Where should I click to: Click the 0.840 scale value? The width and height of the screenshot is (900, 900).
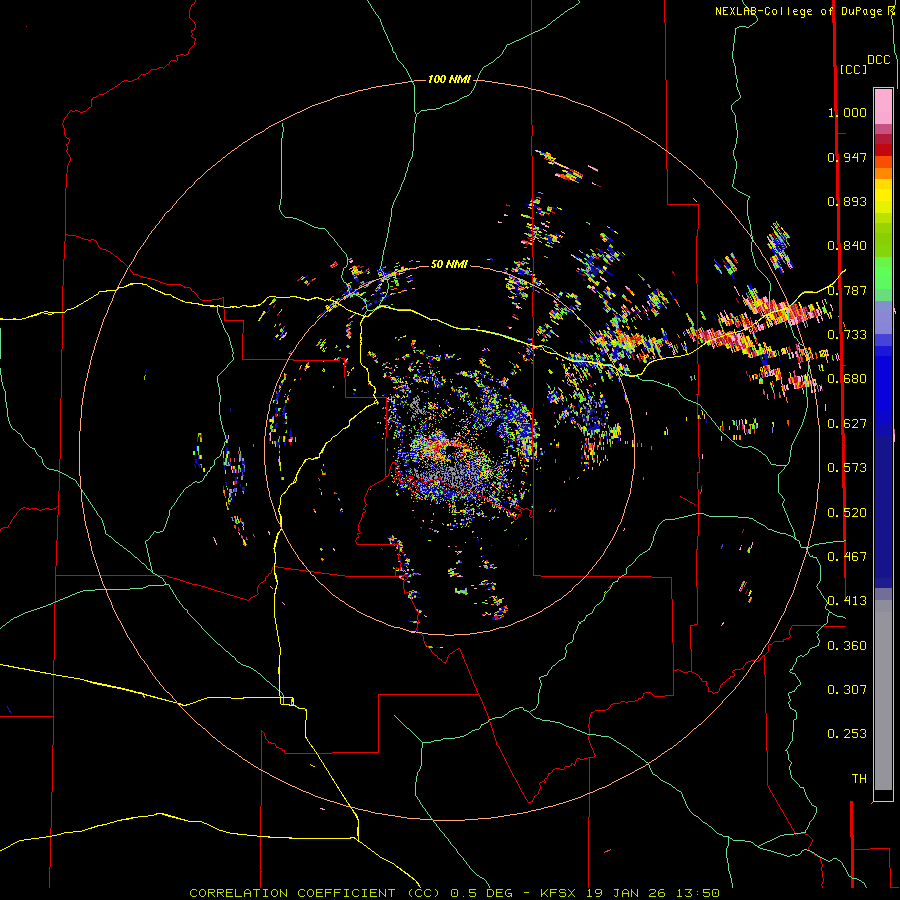pos(847,246)
